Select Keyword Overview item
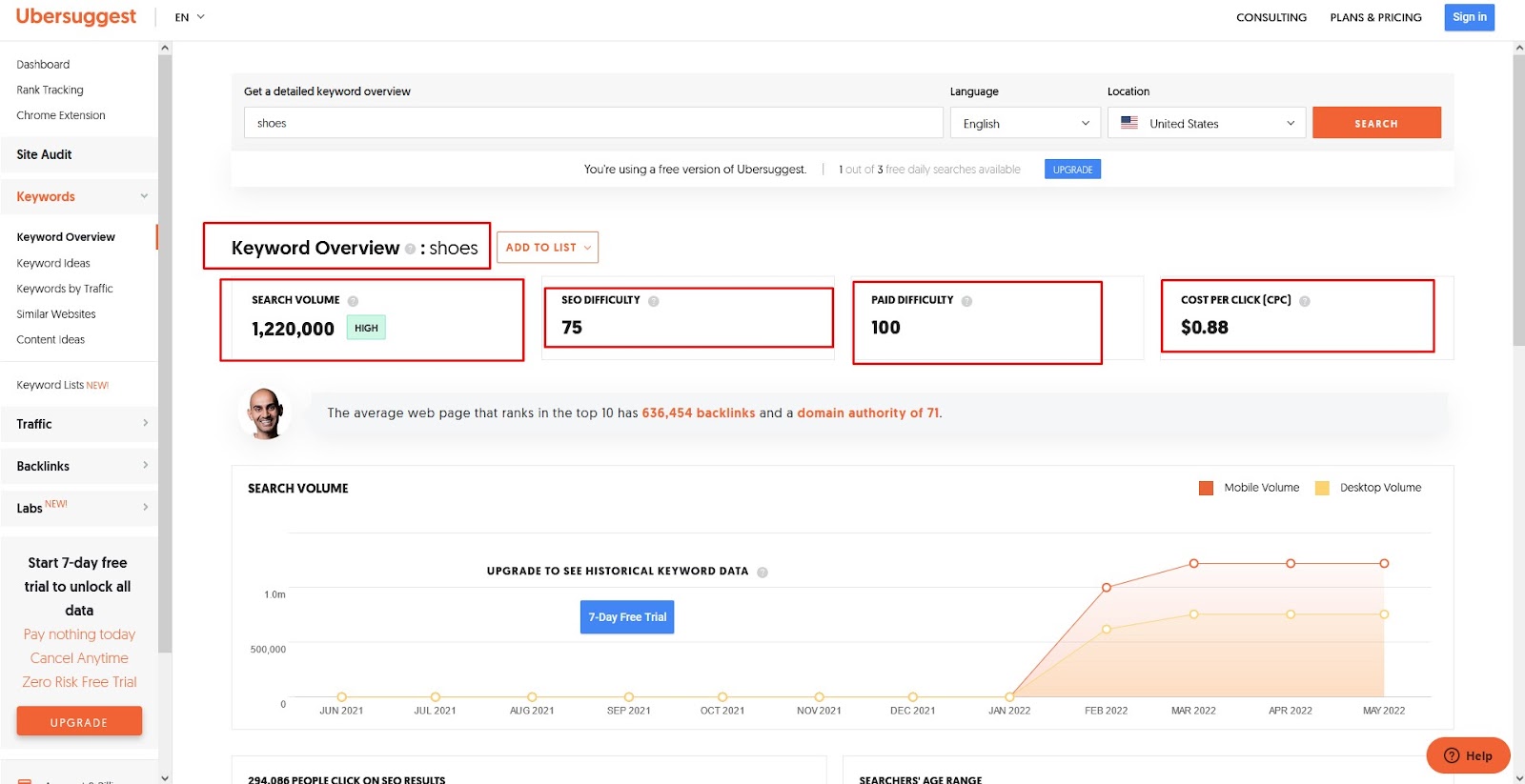 coord(66,237)
